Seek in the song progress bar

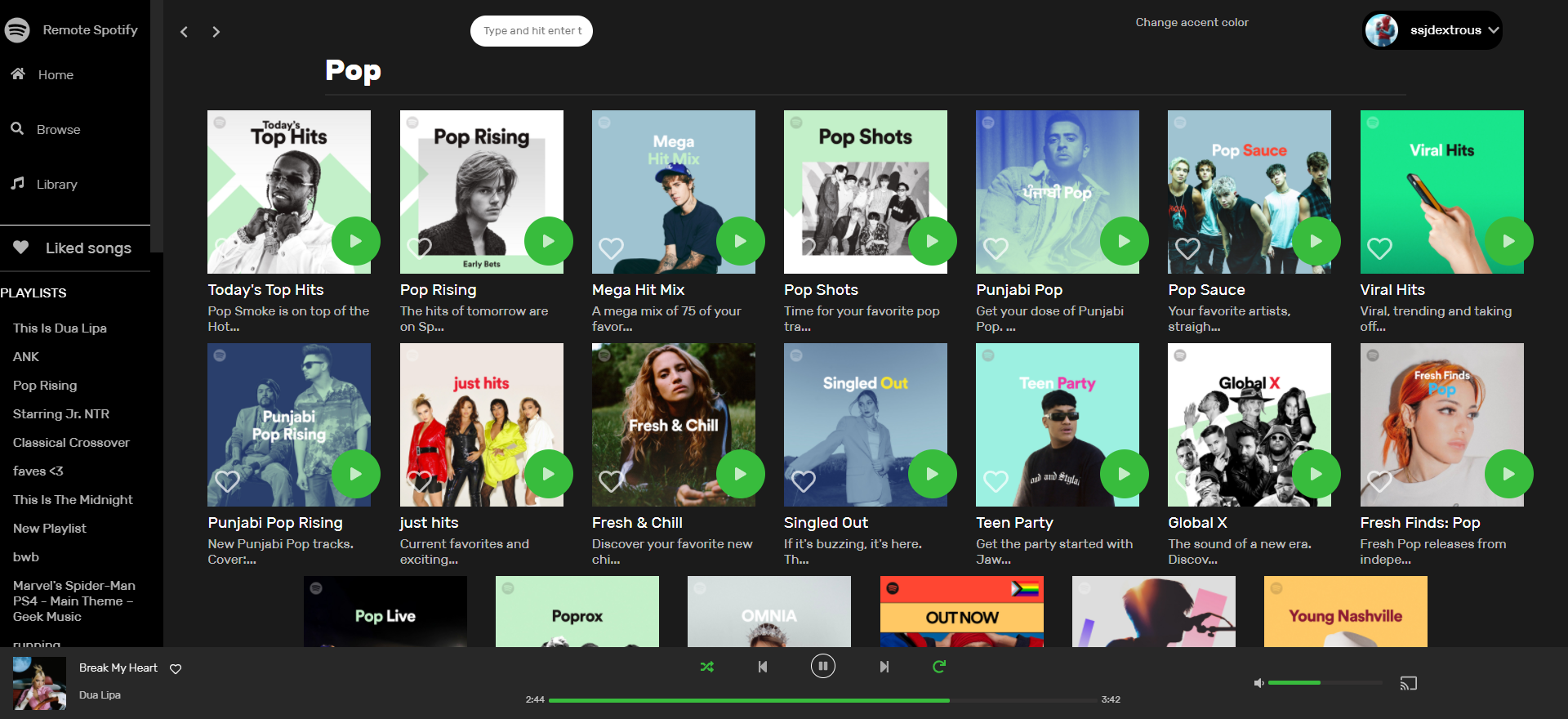click(823, 700)
